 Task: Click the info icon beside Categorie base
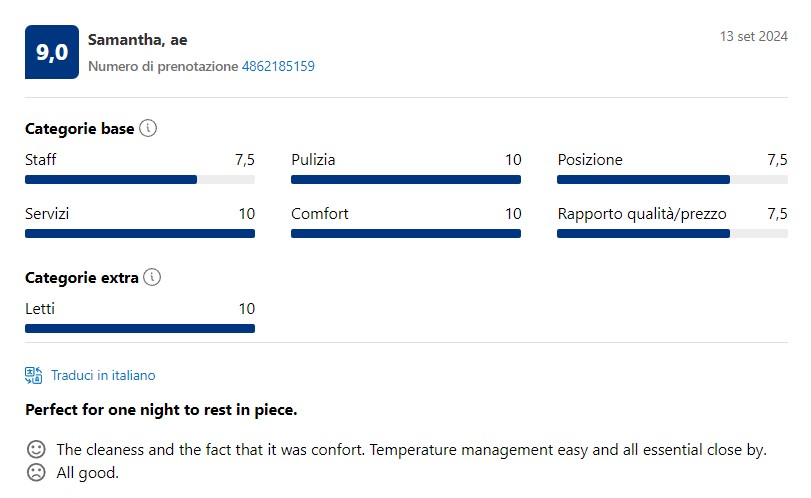148,128
